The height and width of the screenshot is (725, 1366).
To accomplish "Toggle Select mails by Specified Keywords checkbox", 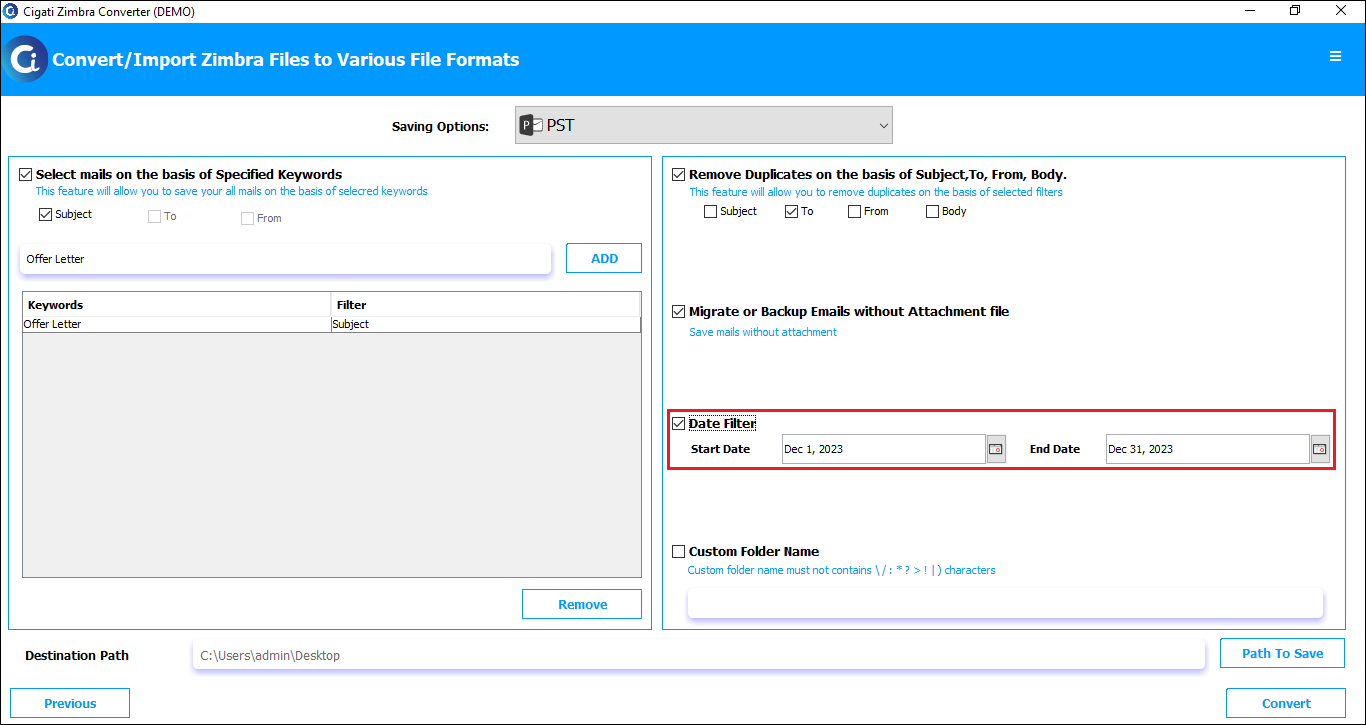I will (26, 174).
